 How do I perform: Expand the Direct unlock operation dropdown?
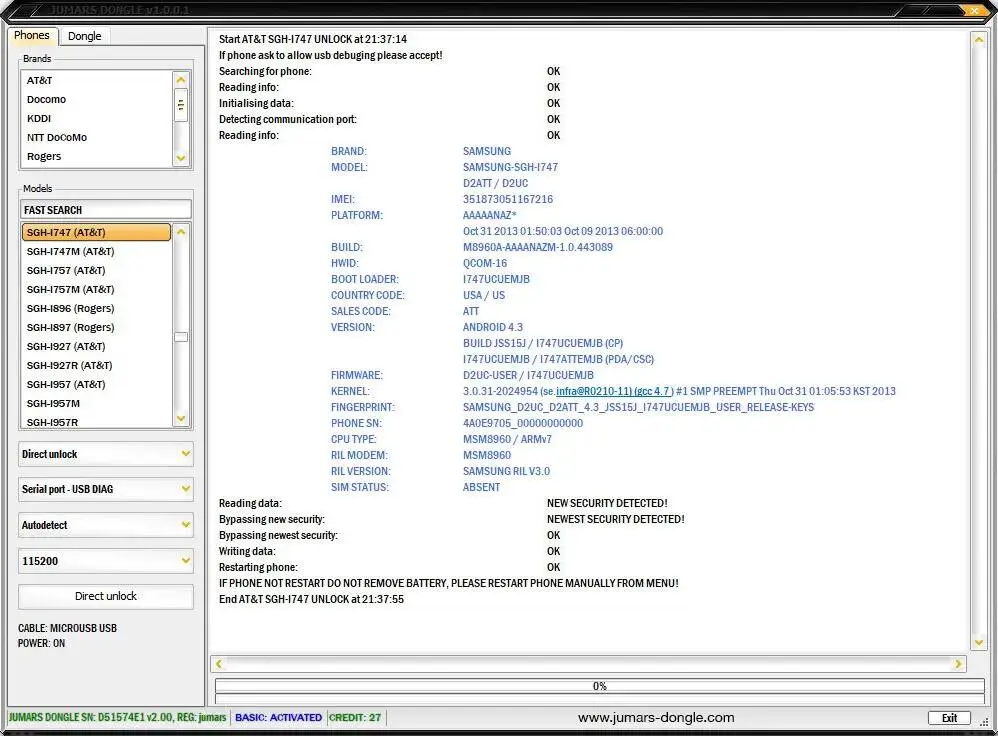pos(186,454)
